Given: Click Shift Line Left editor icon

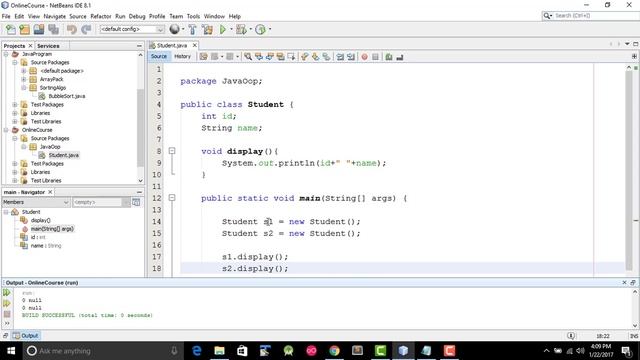Looking at the screenshot, I should click(x=340, y=57).
